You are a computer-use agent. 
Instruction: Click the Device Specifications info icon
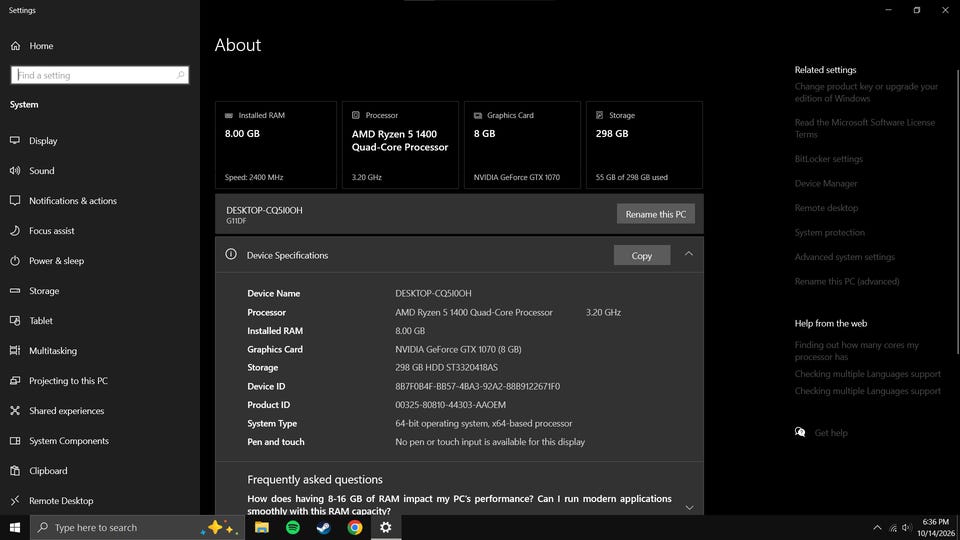[231, 254]
